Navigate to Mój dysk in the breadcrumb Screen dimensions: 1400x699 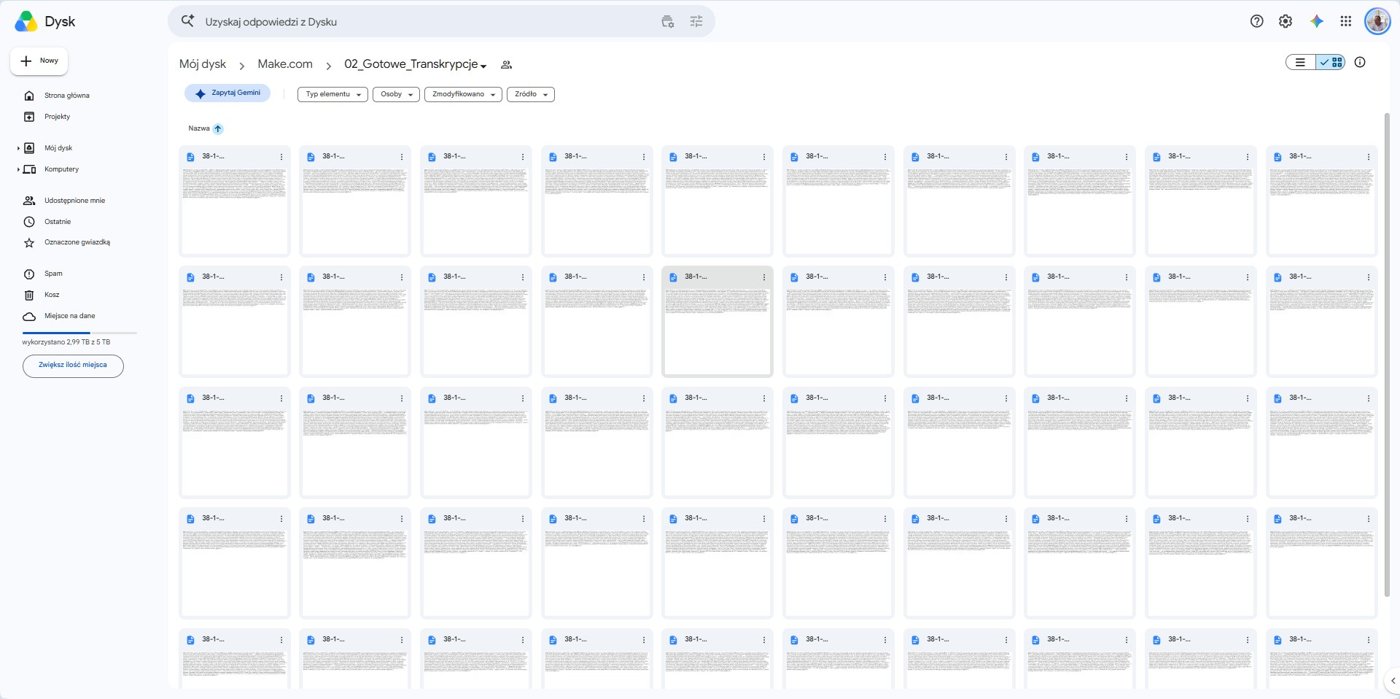pyautogui.click(x=203, y=64)
